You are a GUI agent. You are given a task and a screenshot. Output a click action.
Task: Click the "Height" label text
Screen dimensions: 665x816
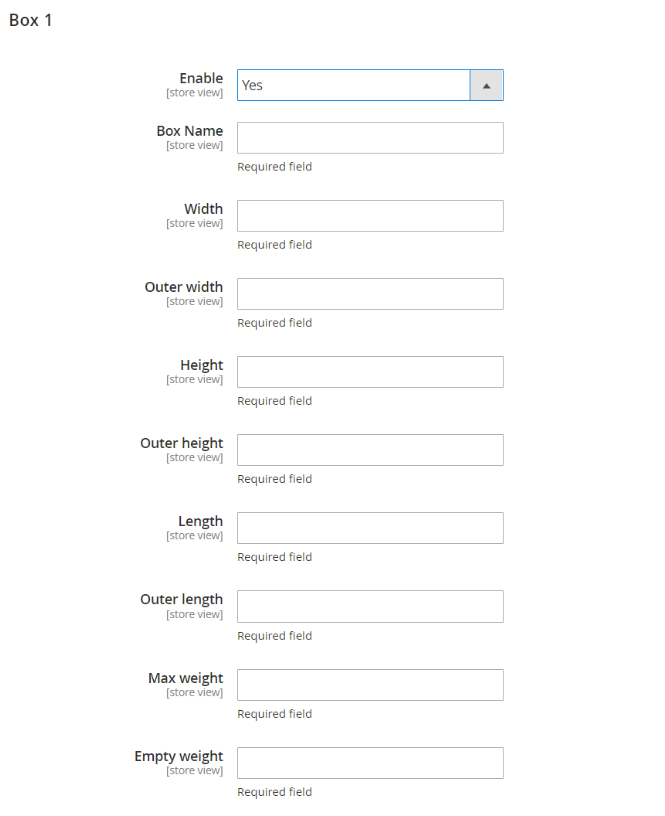(202, 365)
